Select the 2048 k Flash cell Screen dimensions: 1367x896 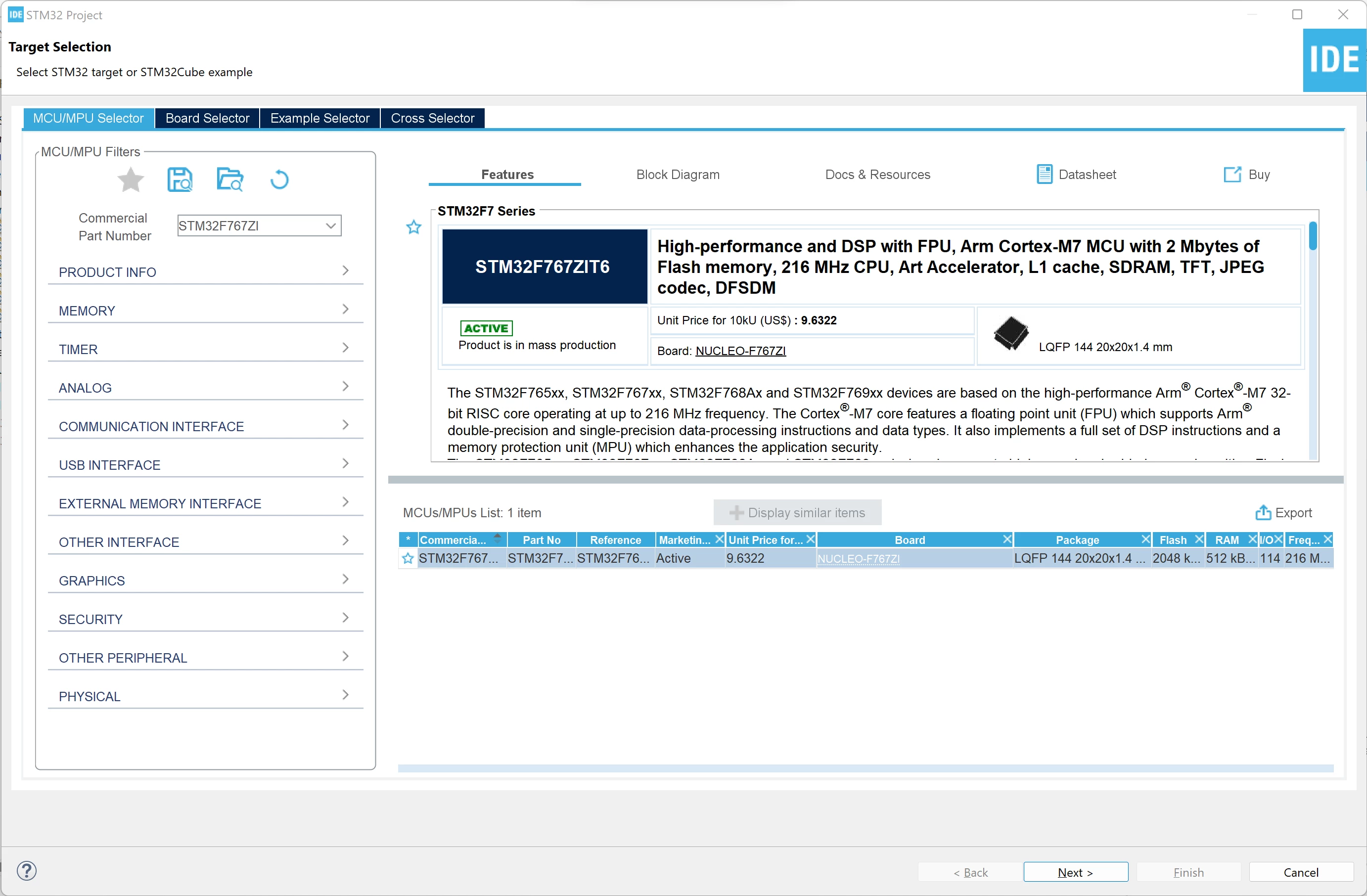click(x=1178, y=558)
